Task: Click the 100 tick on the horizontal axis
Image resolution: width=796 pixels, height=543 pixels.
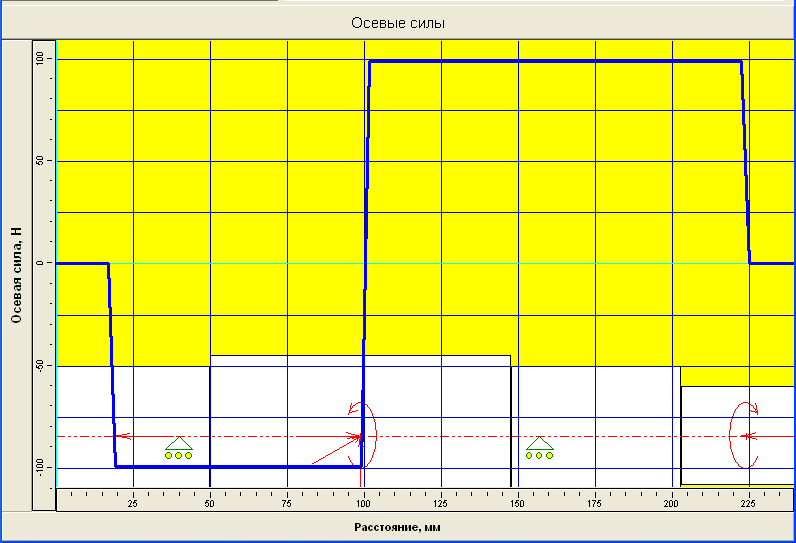Action: pos(363,503)
